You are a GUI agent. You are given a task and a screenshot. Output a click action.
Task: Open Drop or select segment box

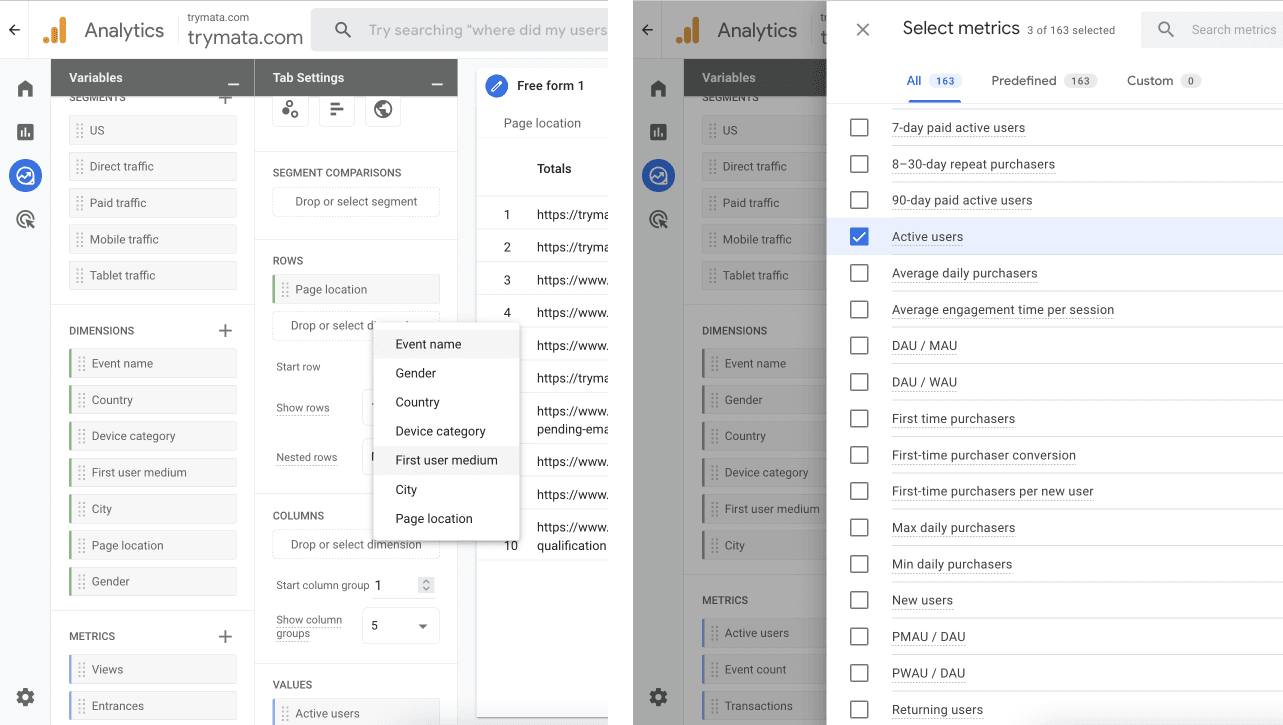[x=356, y=201]
